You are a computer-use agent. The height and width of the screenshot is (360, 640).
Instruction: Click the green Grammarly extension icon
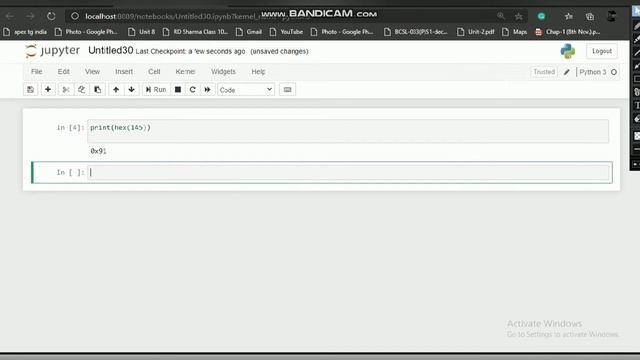coord(542,16)
